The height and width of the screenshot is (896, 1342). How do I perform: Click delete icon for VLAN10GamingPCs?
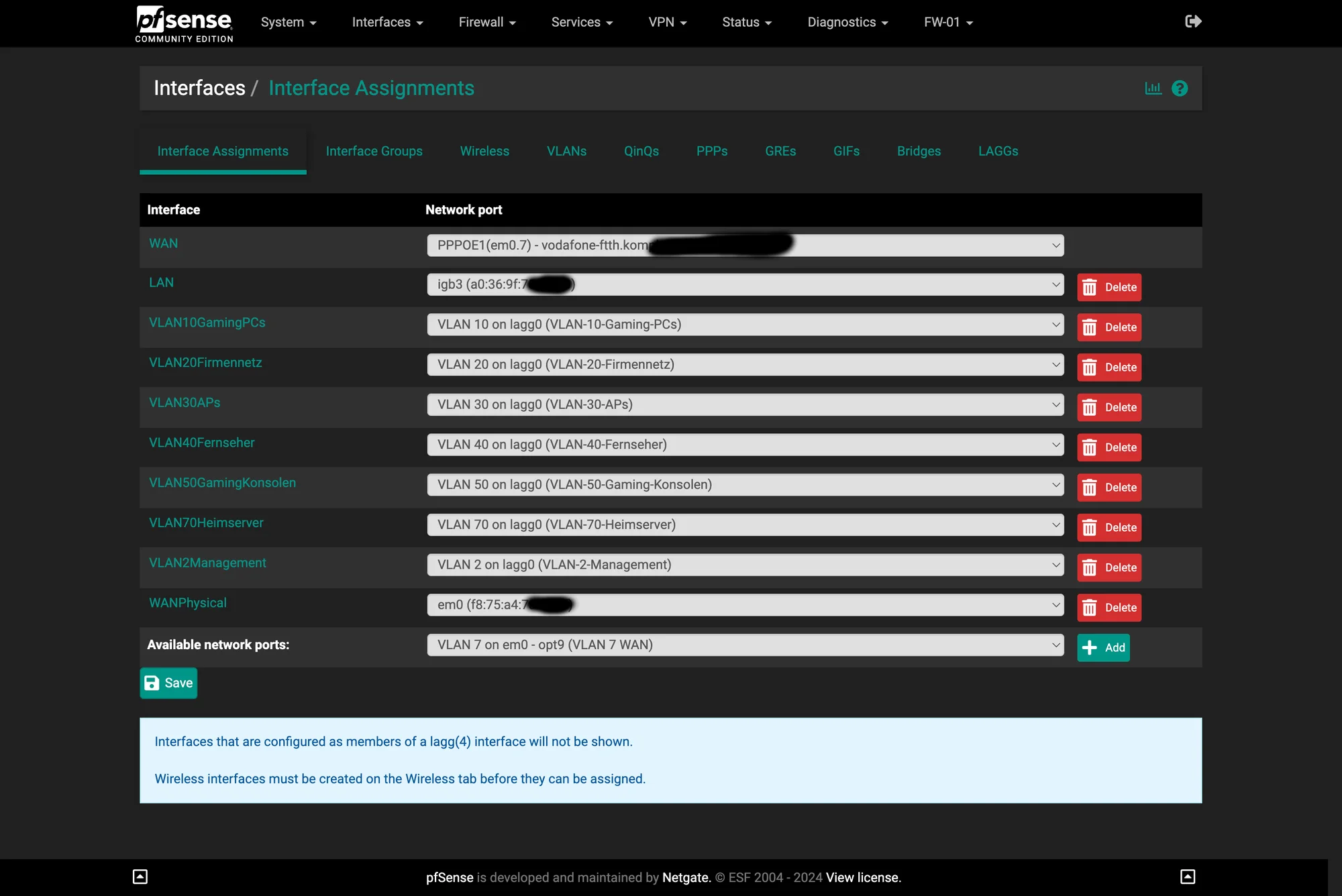[1089, 327]
